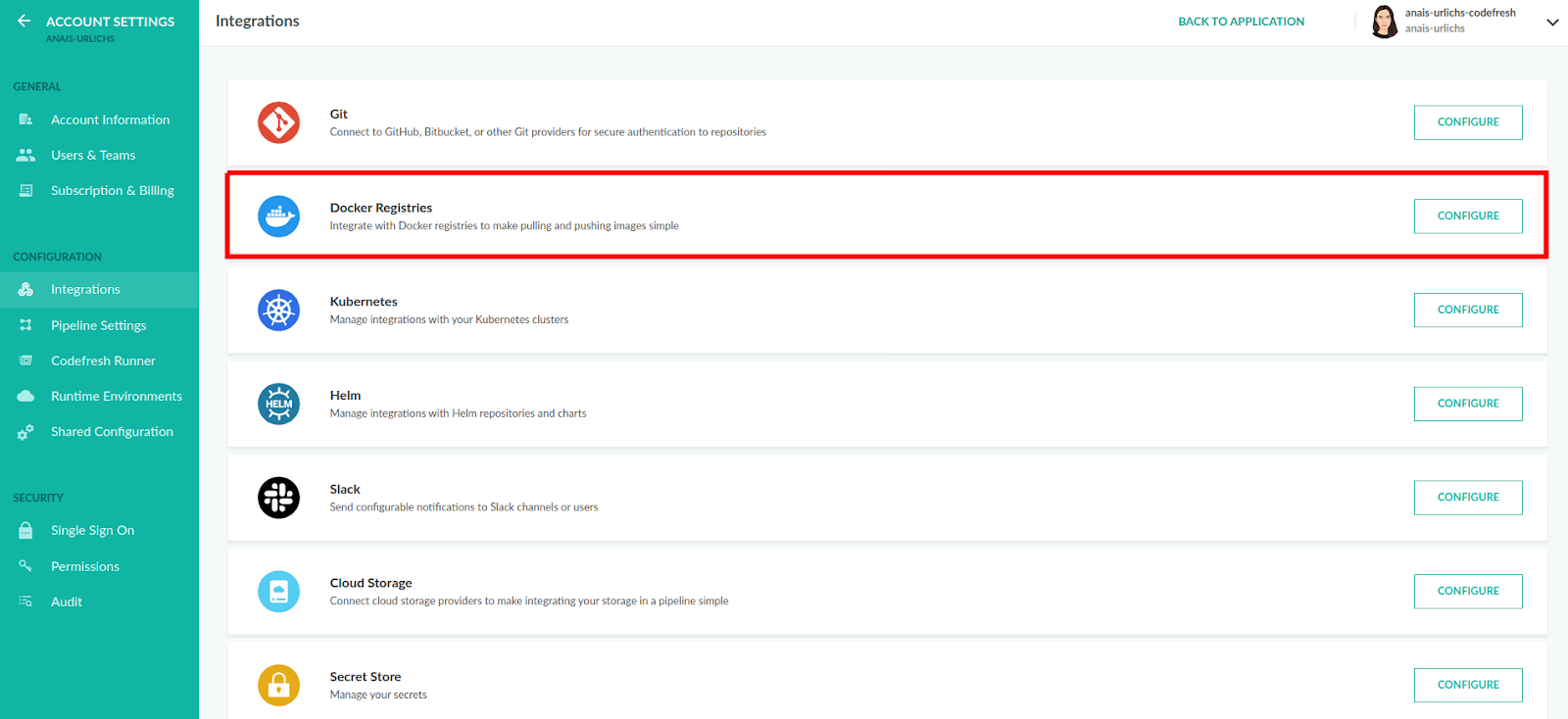Click the Cloud Storage icon
Image resolution: width=1568 pixels, height=719 pixels.
coord(278,592)
